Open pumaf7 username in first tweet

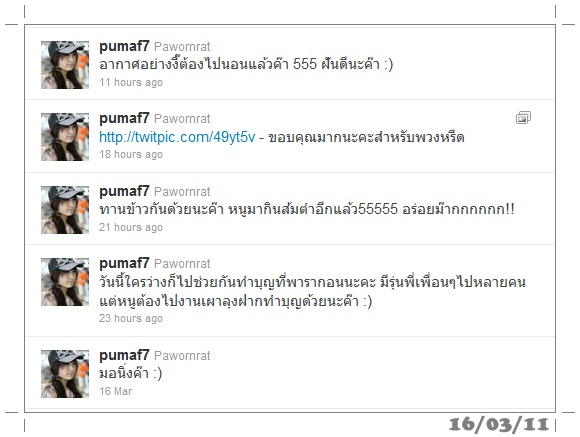pyautogui.click(x=124, y=47)
